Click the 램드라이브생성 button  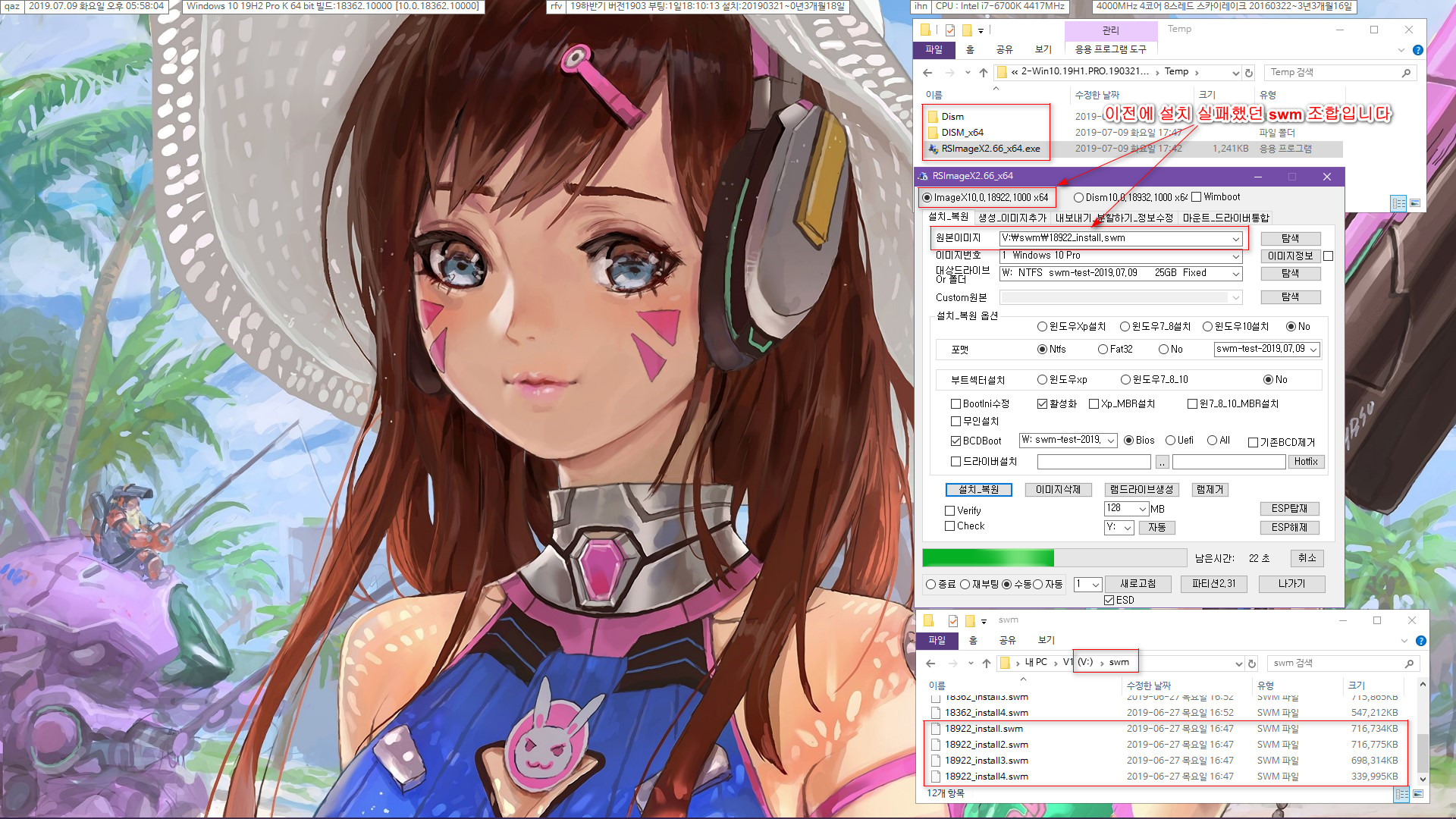point(1142,490)
